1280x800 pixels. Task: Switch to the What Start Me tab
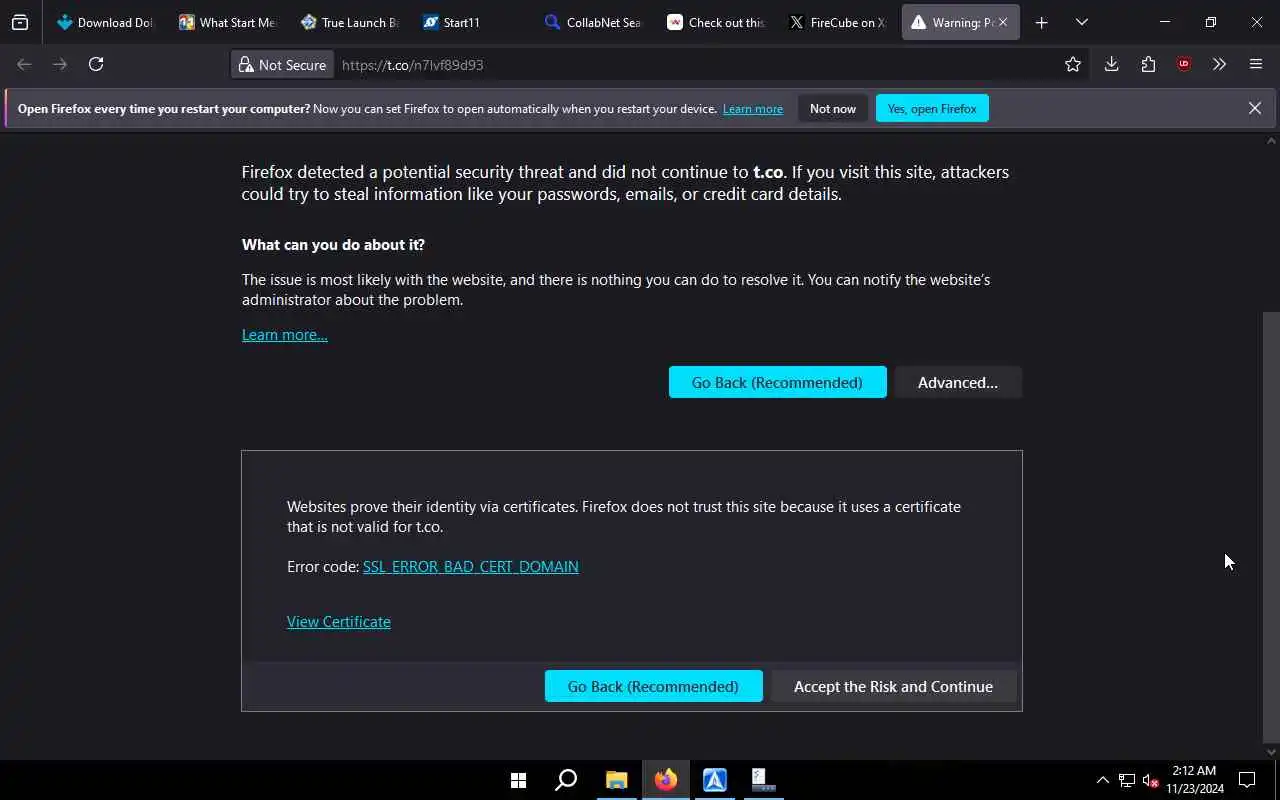pos(226,22)
